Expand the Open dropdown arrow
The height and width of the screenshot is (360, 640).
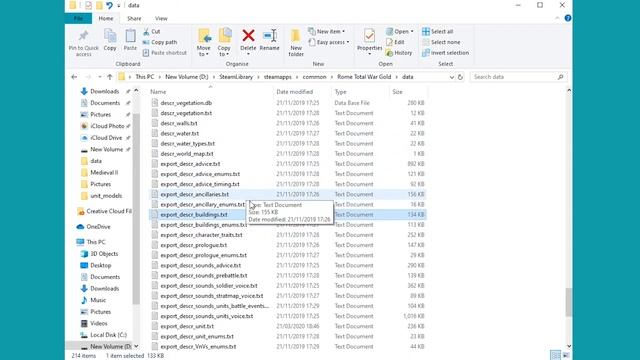point(412,31)
